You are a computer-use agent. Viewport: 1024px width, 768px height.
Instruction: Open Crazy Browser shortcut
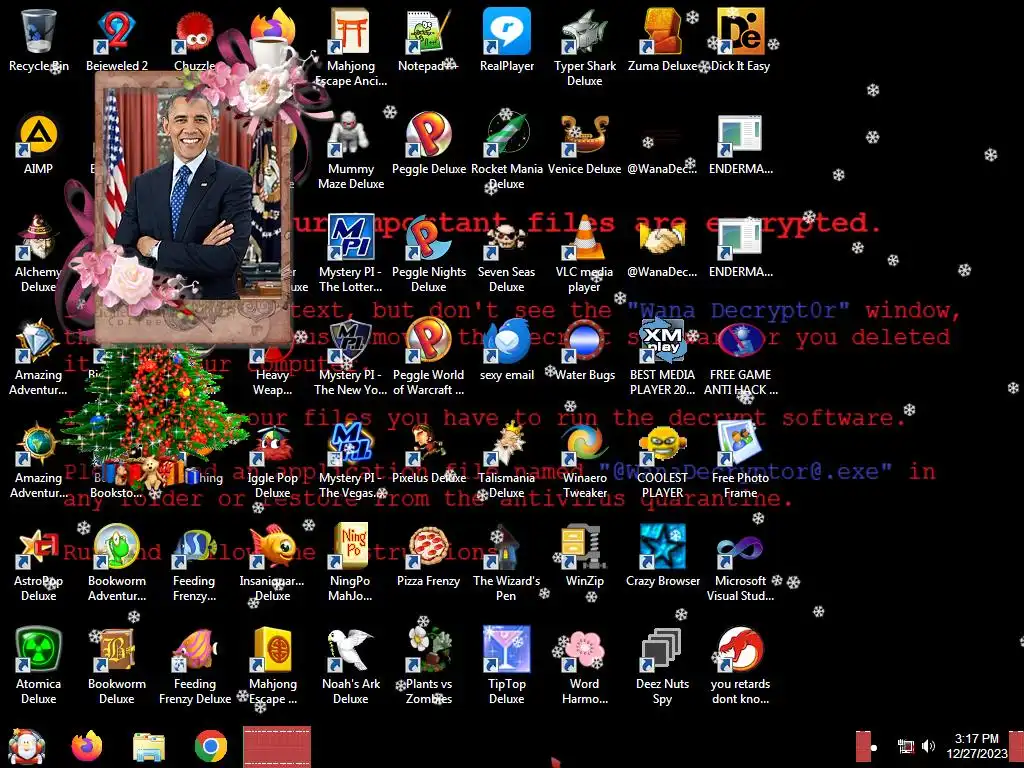pos(662,556)
